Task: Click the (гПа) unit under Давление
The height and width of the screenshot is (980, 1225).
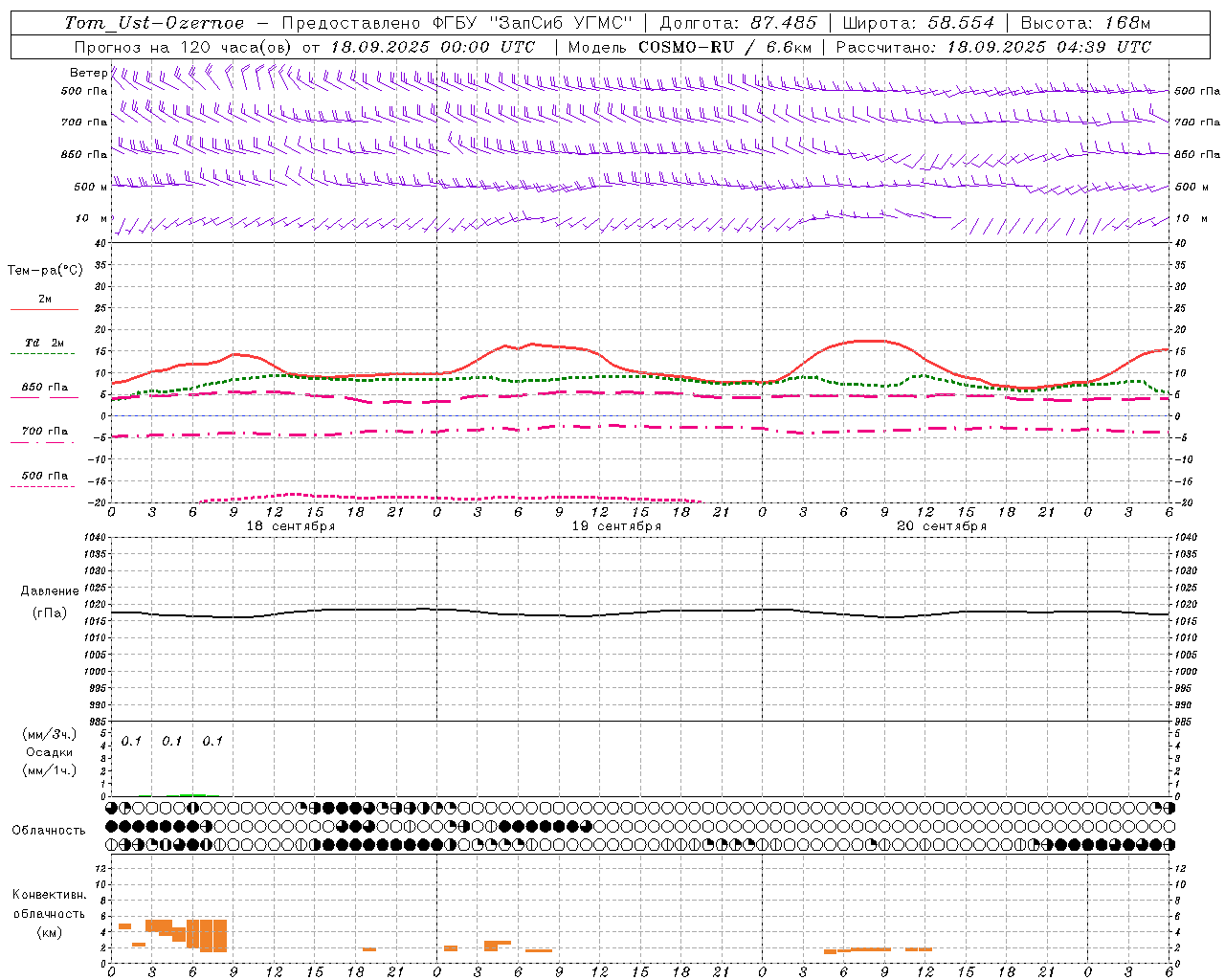Action: (50, 613)
